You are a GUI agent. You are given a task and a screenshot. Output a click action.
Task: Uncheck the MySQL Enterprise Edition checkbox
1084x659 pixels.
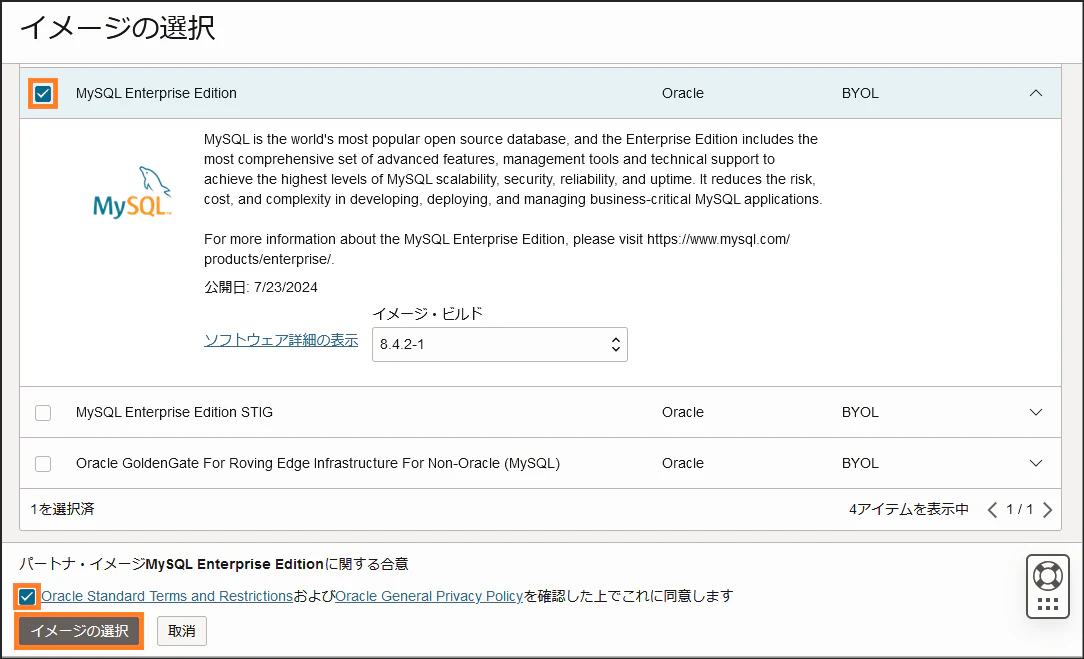click(x=43, y=93)
